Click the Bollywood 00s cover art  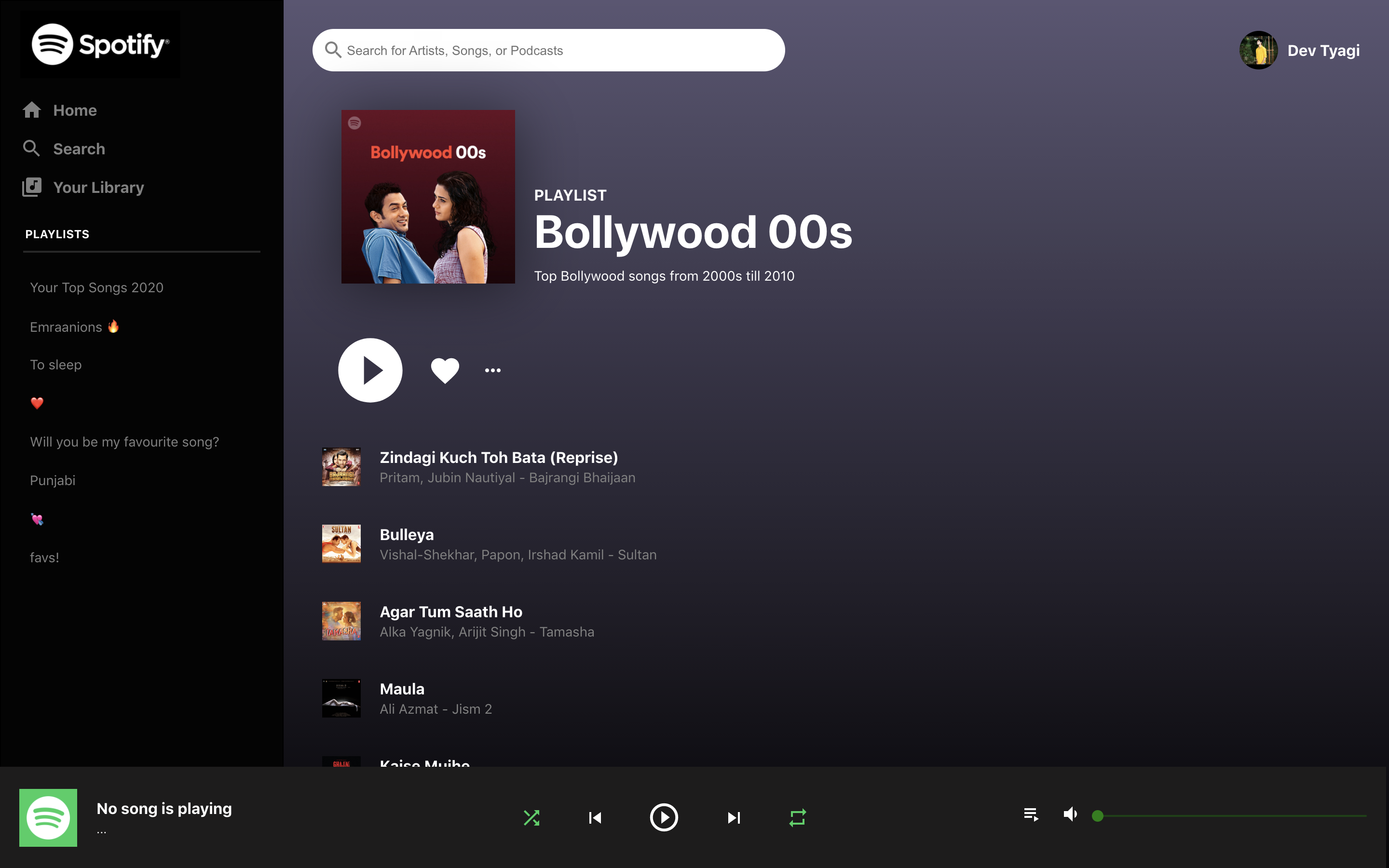pyautogui.click(x=428, y=196)
